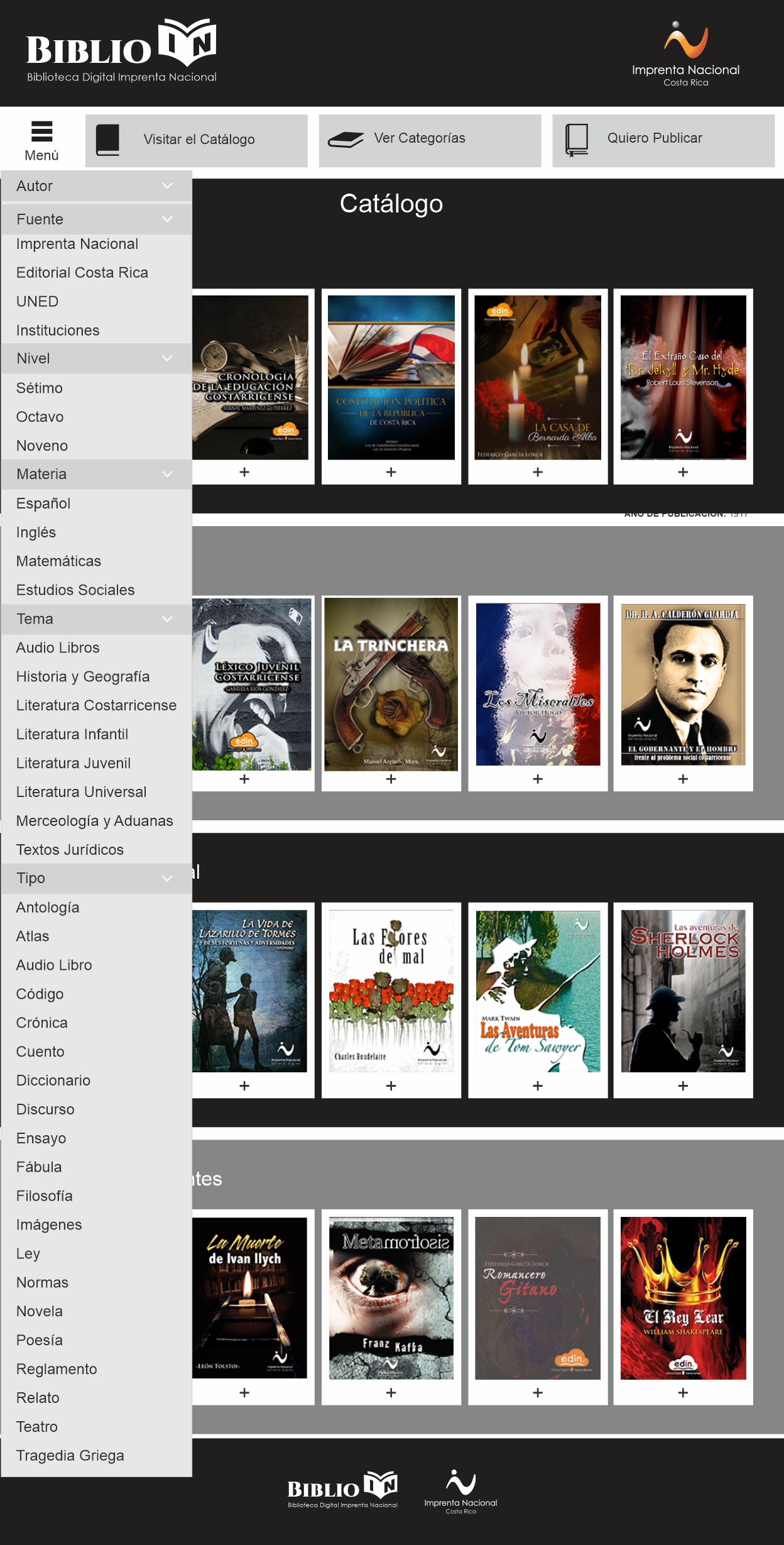Expand the Autor filter section

click(96, 186)
